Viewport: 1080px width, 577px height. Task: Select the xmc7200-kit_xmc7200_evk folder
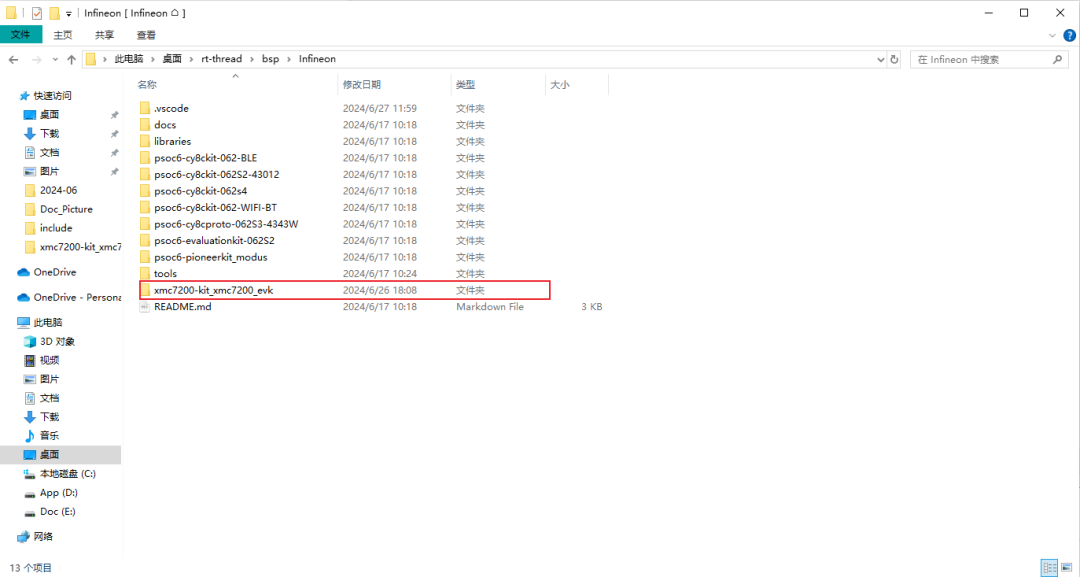213,290
